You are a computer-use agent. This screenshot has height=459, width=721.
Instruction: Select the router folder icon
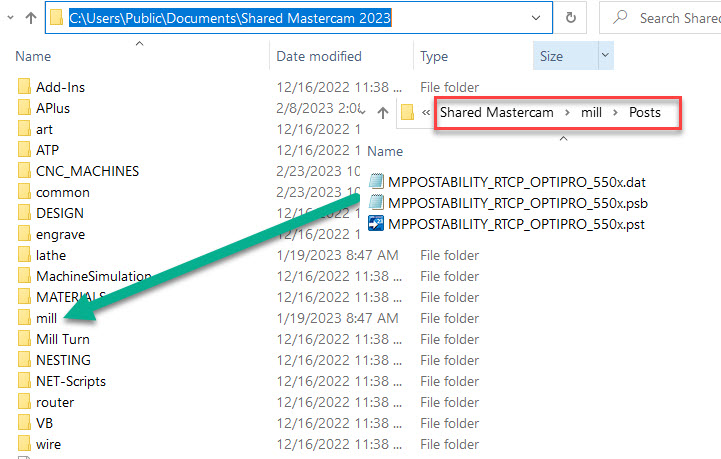point(24,402)
